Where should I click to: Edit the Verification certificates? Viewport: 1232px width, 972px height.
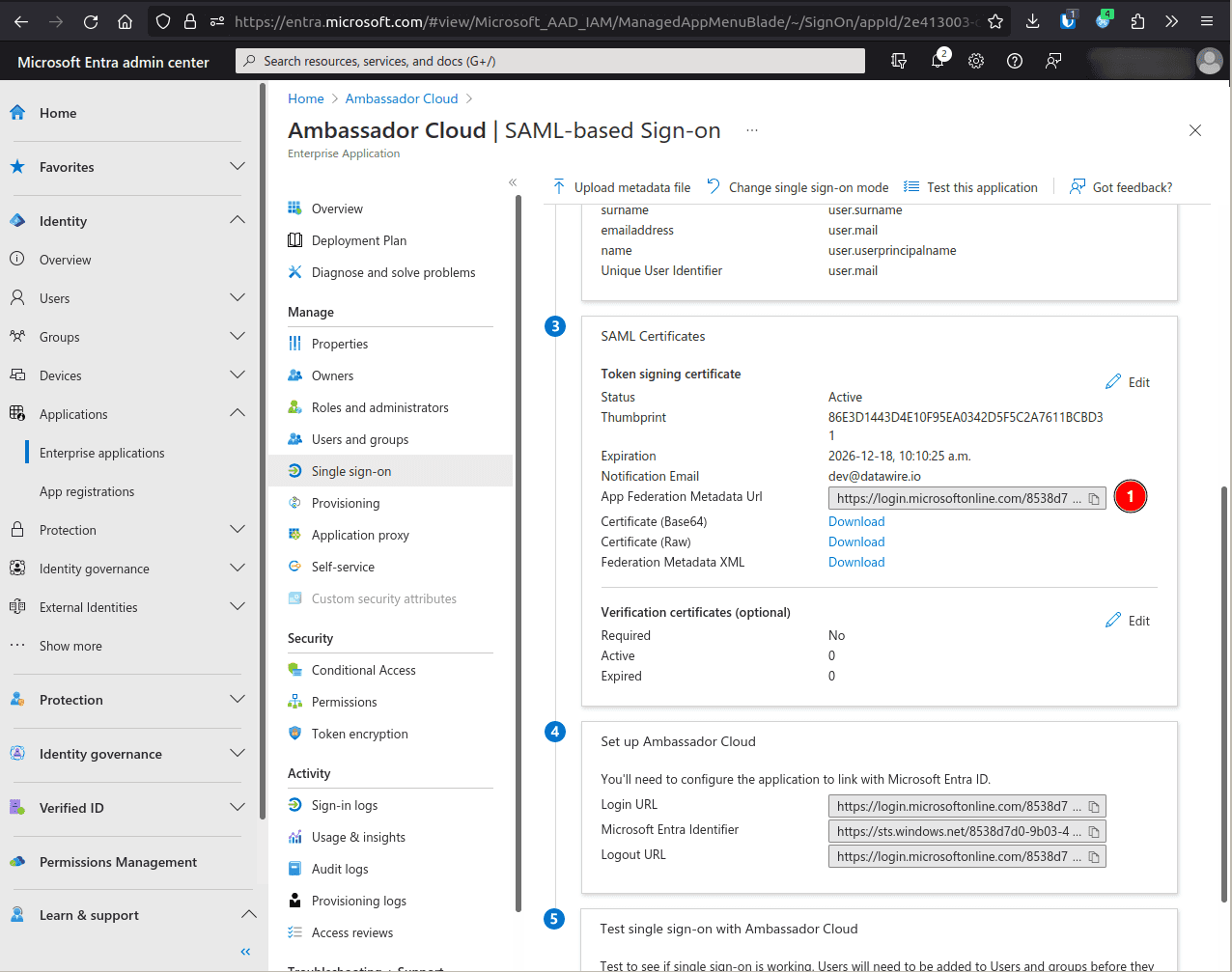(x=1128, y=621)
